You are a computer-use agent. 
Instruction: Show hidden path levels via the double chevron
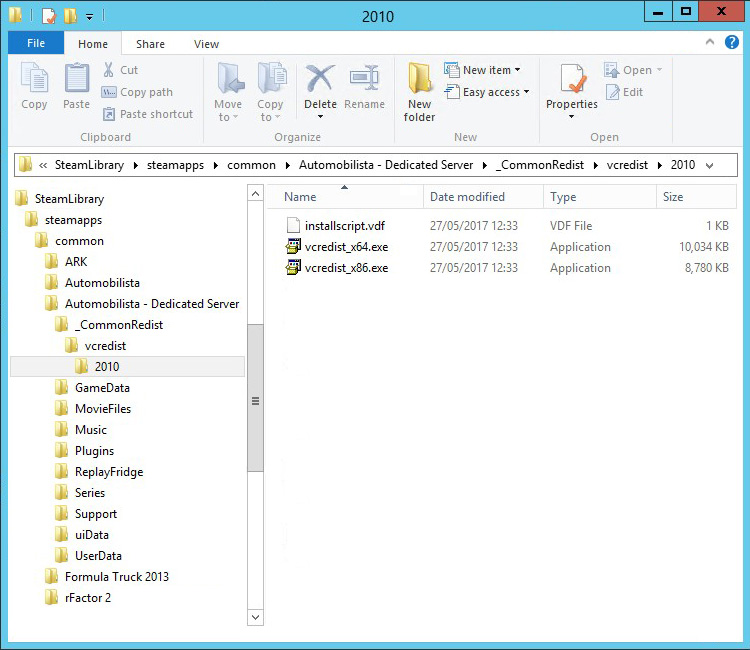(43, 165)
